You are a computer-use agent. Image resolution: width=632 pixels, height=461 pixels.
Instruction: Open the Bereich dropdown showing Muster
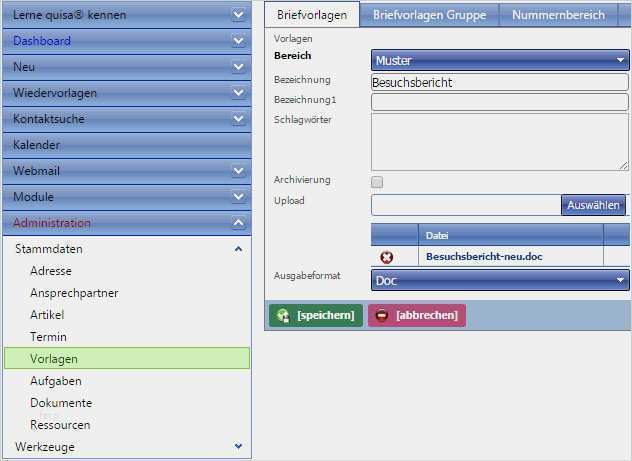(500, 61)
